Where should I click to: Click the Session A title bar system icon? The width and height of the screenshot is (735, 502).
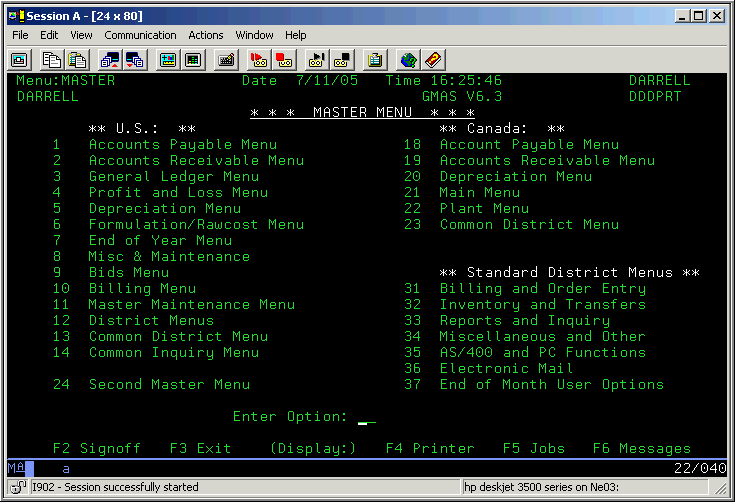[13, 15]
